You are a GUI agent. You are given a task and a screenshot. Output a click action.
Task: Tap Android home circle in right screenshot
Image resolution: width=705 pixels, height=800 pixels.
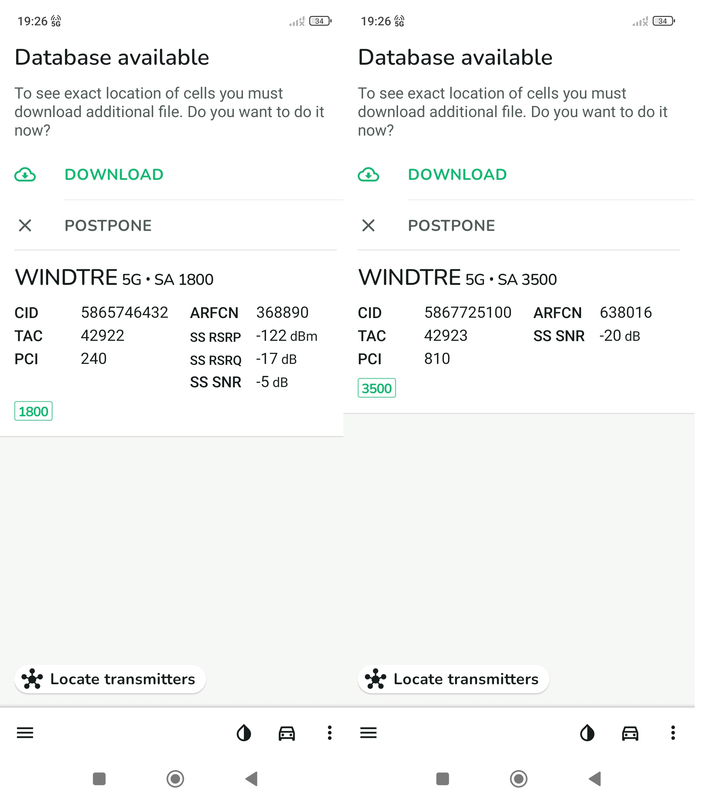pos(518,779)
